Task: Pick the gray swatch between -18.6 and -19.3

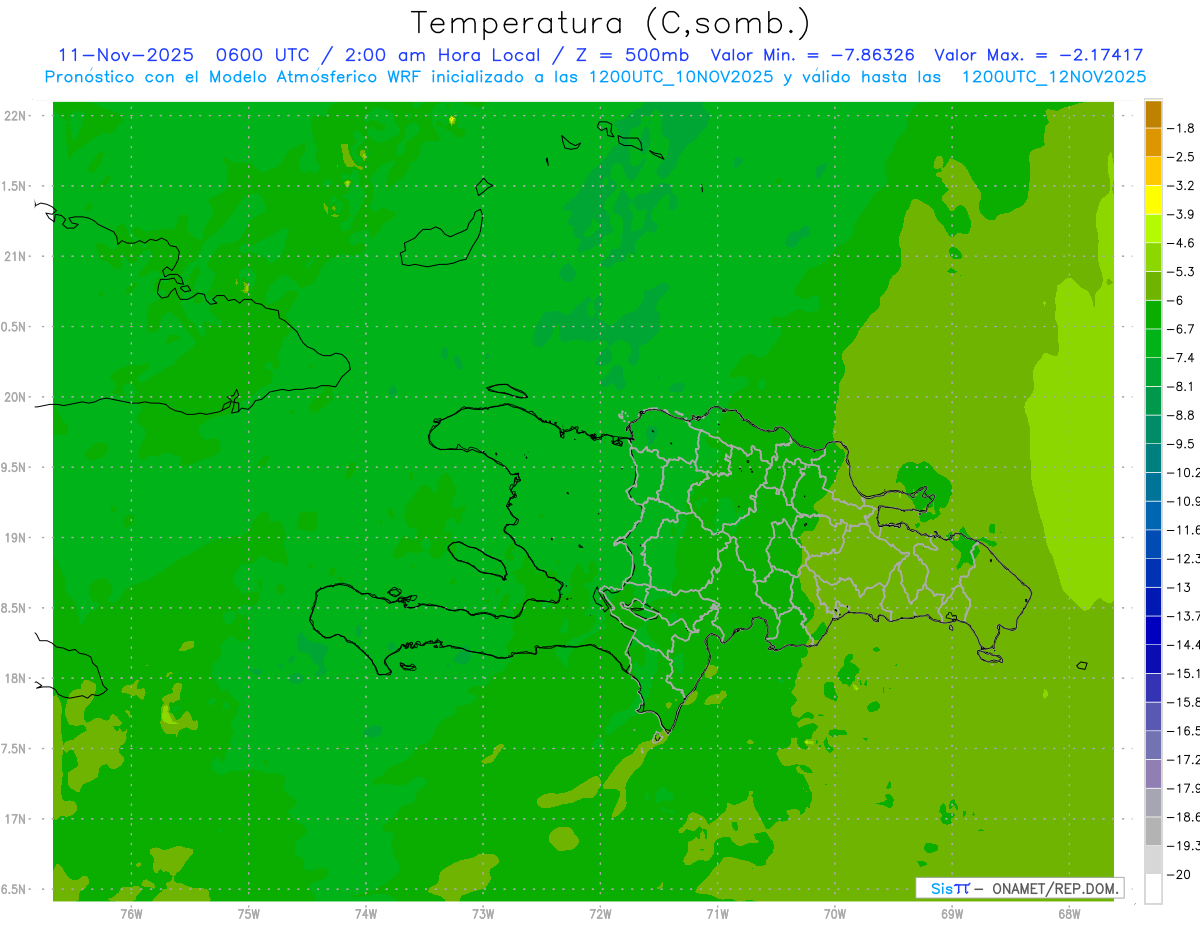Action: 1153,831
